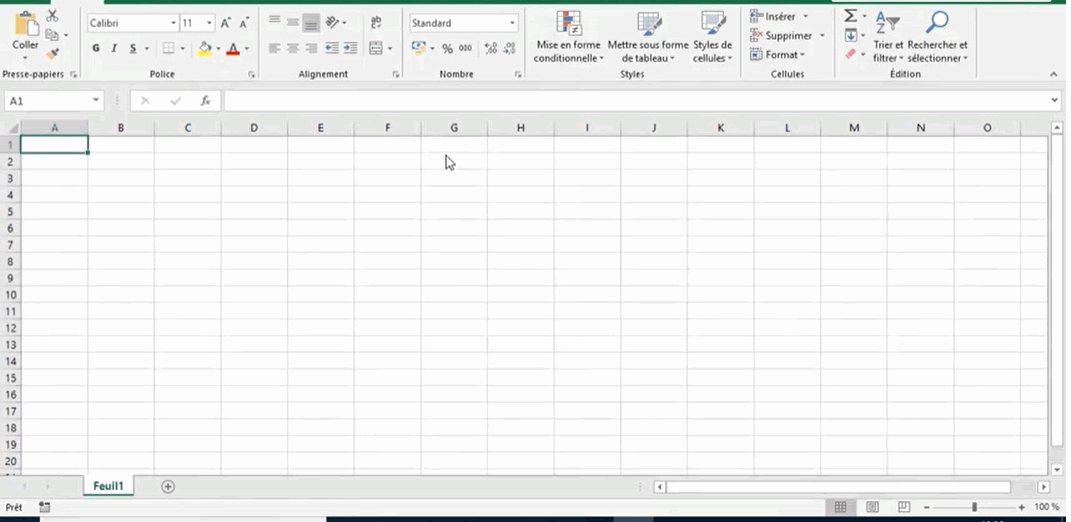Click the AutoSum sigma icon
Image resolution: width=1071 pixels, height=522 pixels.
coord(850,16)
